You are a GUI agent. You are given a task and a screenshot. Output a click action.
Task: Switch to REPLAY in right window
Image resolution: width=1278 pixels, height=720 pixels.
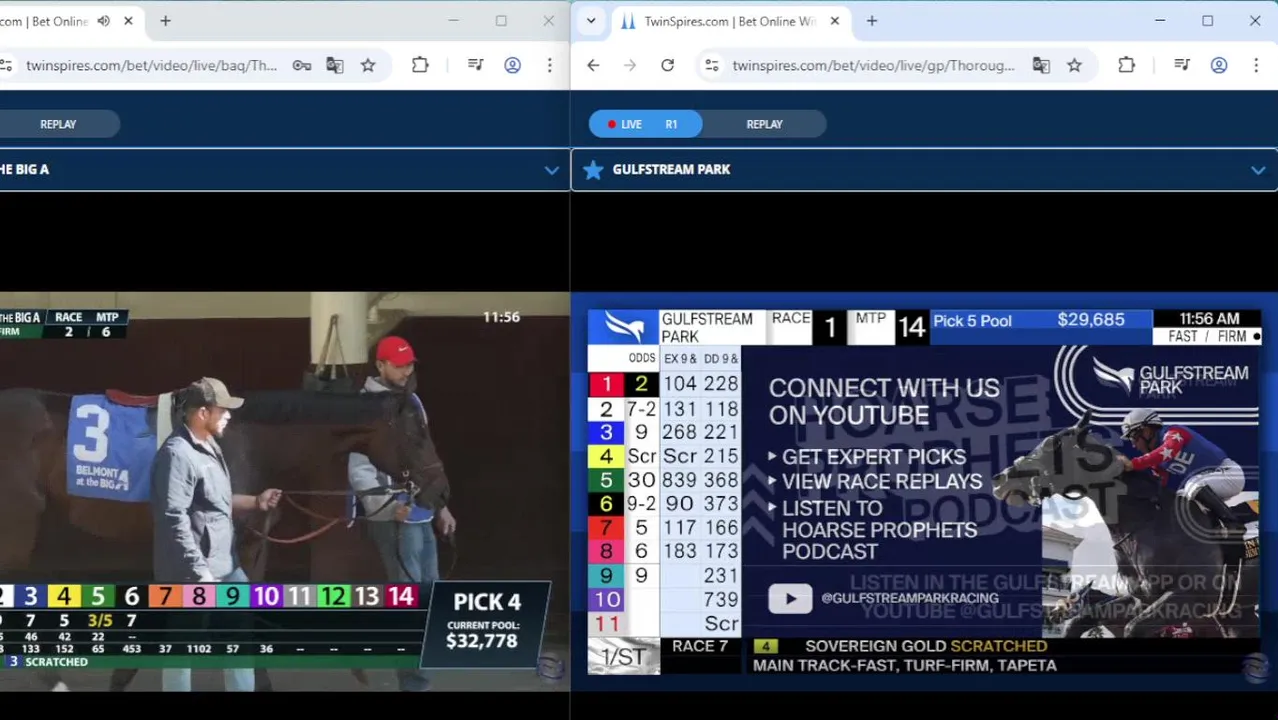(764, 124)
